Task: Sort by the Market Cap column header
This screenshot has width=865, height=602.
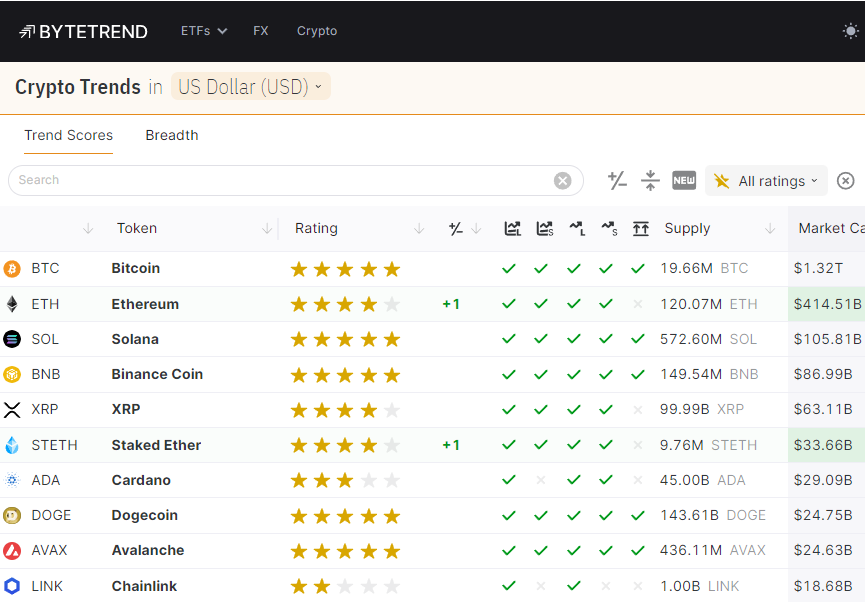Action: [x=831, y=228]
